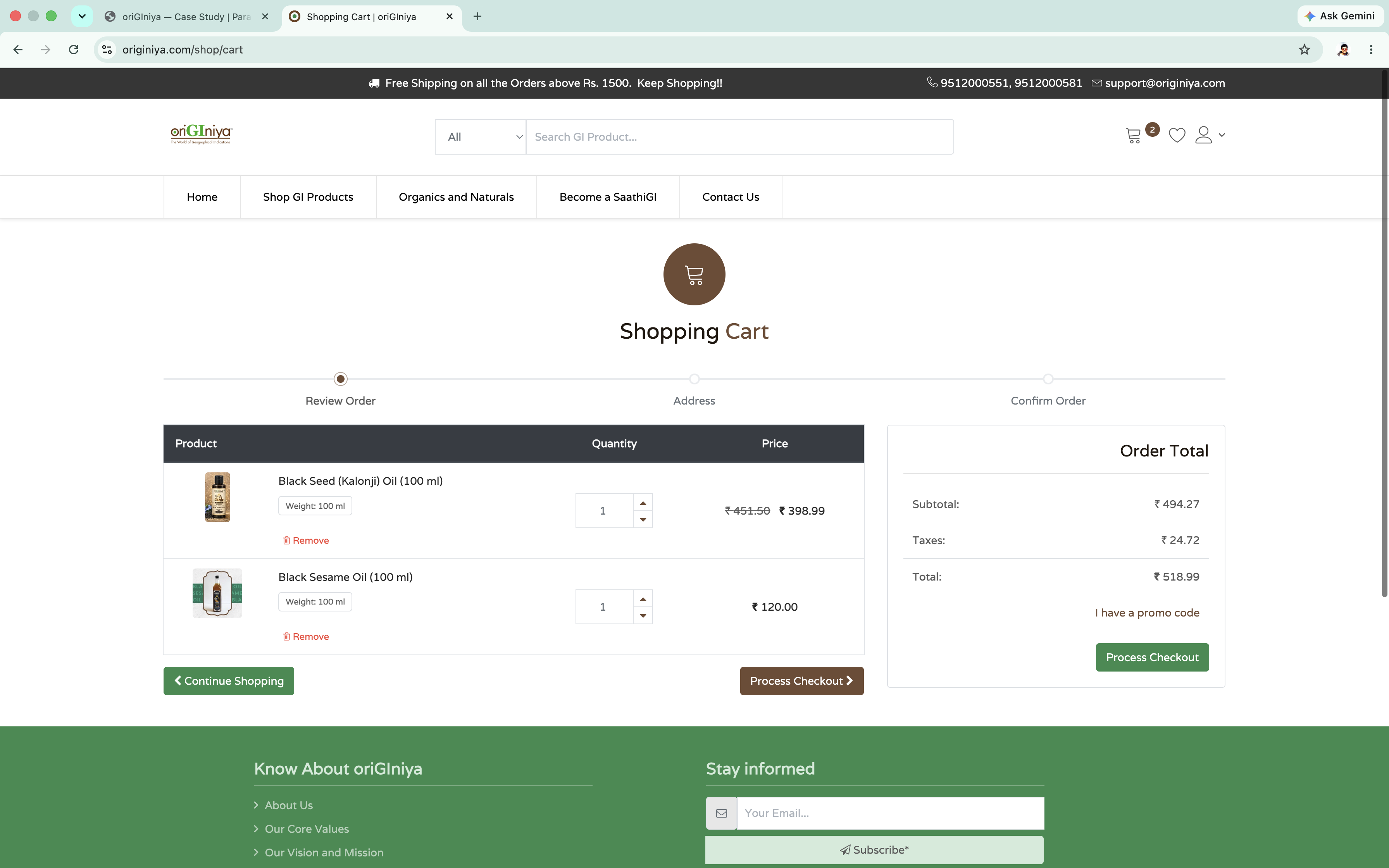Screen dimensions: 1389x868
Task: Open Black Seed (Kalonji) Oil product link
Action: pyautogui.click(x=360, y=481)
